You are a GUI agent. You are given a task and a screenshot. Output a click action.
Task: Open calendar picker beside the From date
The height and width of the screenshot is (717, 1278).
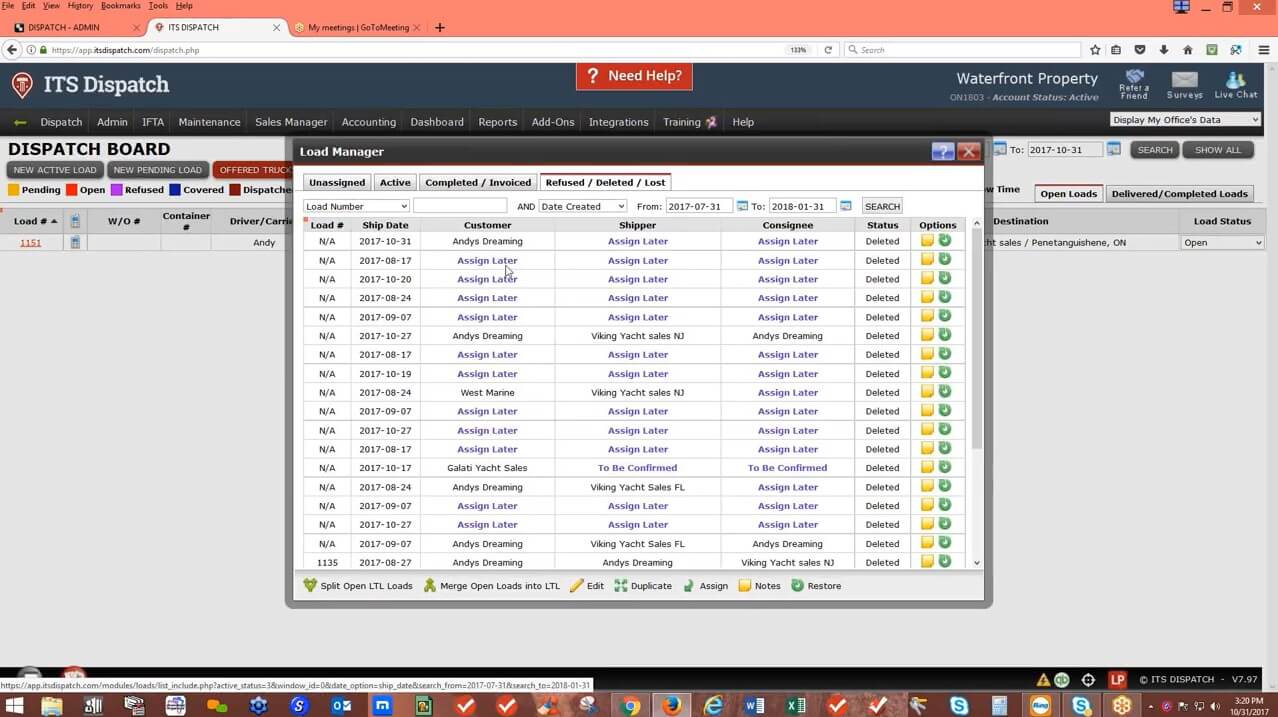pos(742,206)
